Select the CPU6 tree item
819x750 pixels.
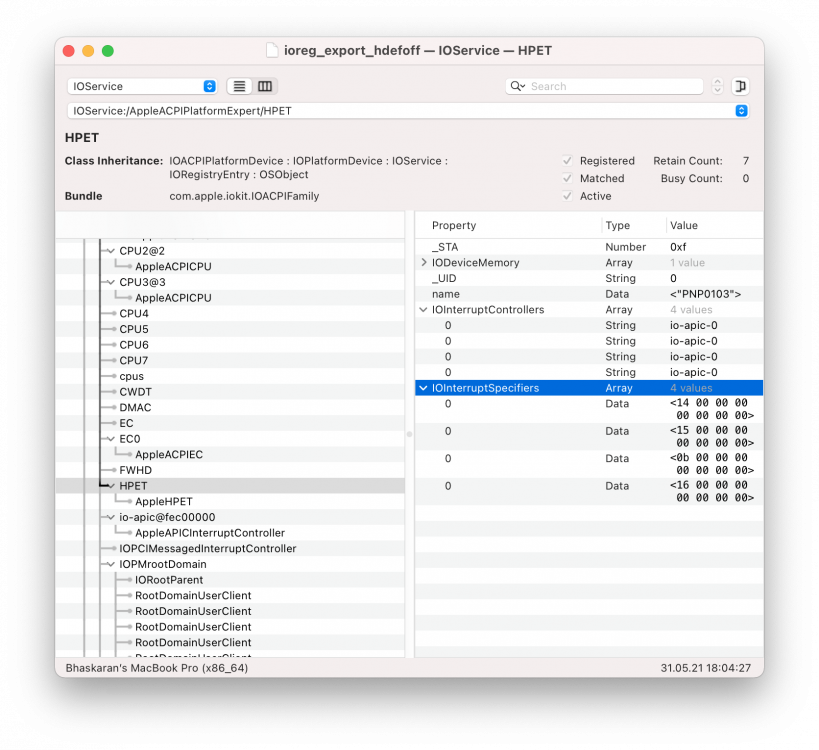point(134,345)
